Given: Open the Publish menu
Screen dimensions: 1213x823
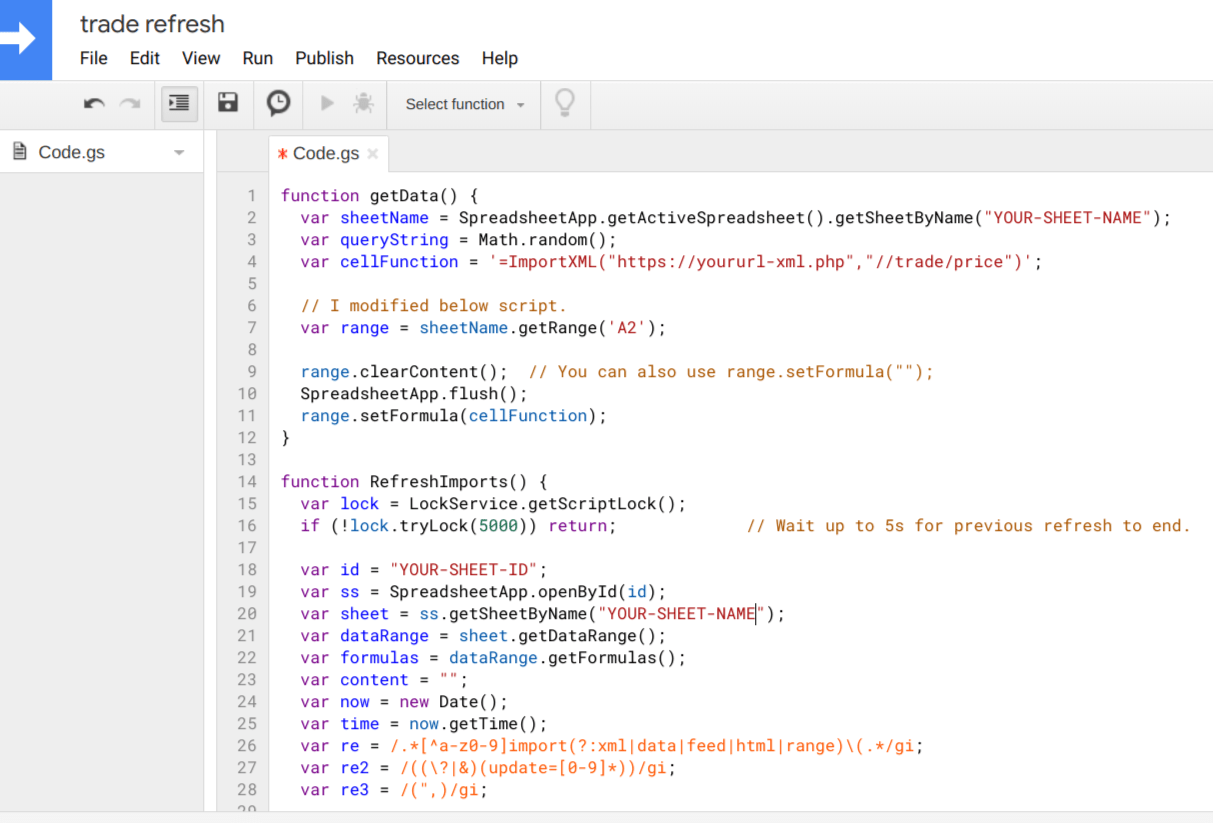Looking at the screenshot, I should pyautogui.click(x=325, y=58).
